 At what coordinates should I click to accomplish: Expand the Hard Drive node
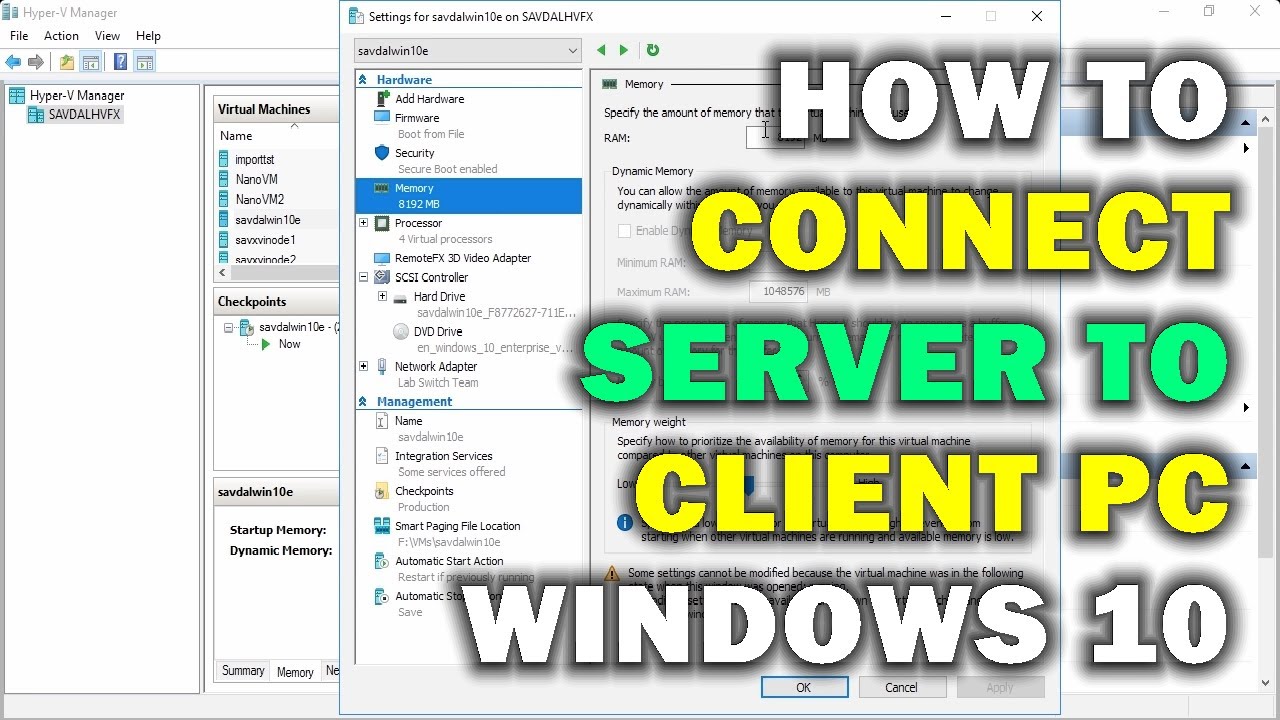click(382, 296)
